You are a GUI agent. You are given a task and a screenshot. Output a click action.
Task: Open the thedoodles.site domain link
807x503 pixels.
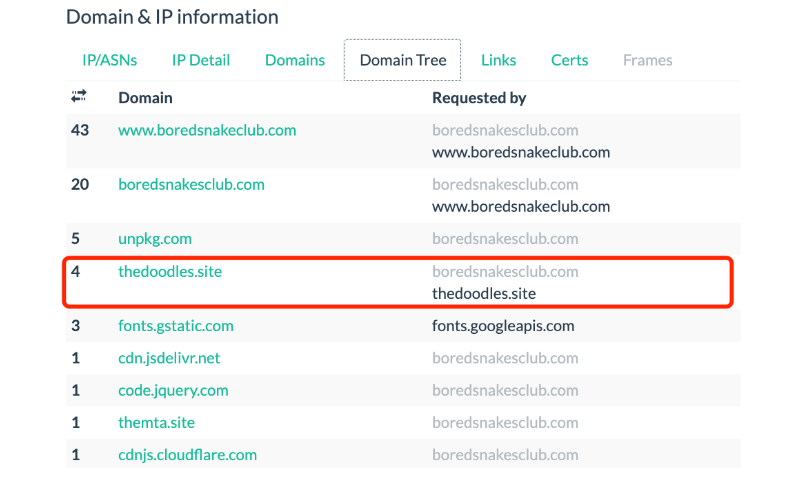170,271
